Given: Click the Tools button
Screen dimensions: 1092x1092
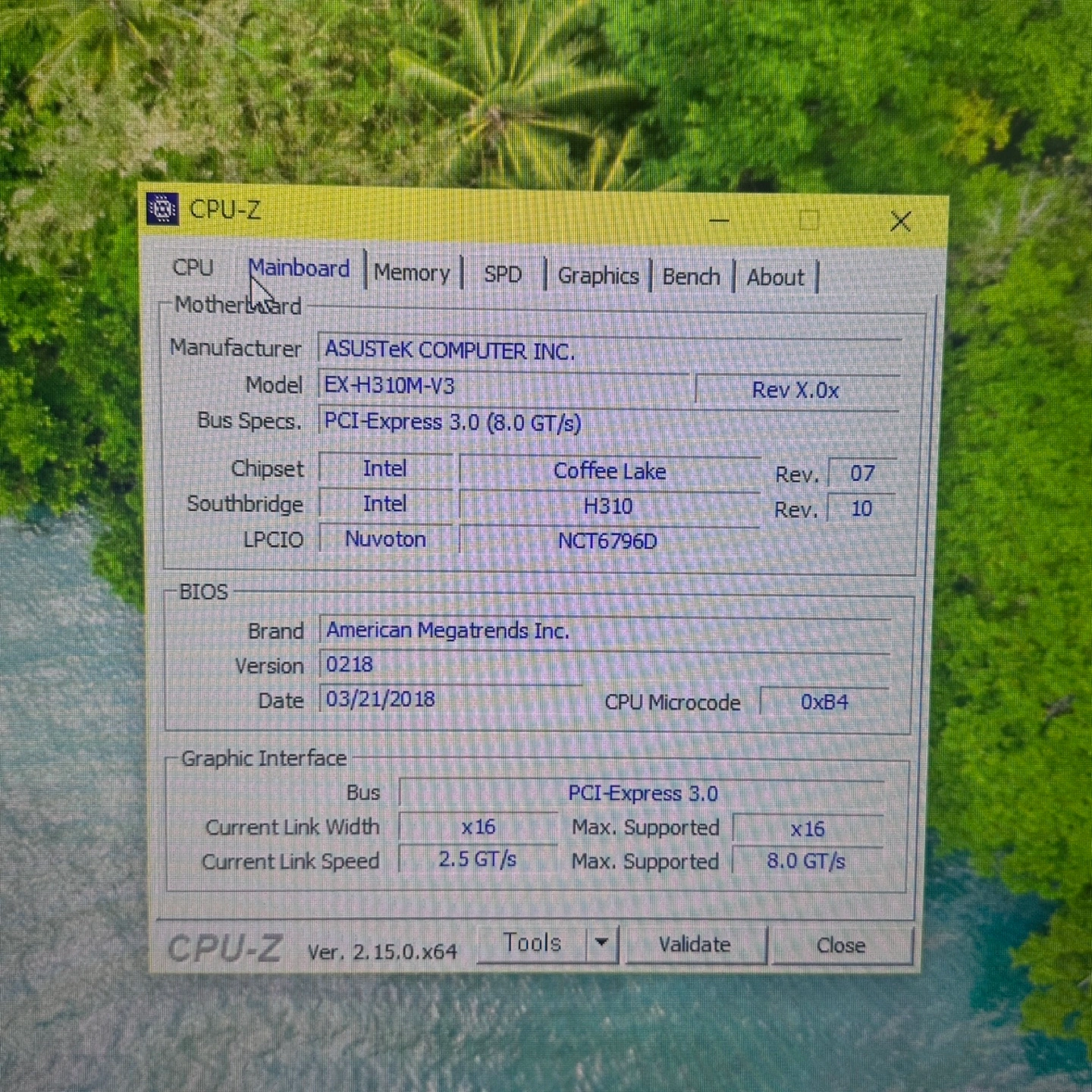Looking at the screenshot, I should 532,943.
